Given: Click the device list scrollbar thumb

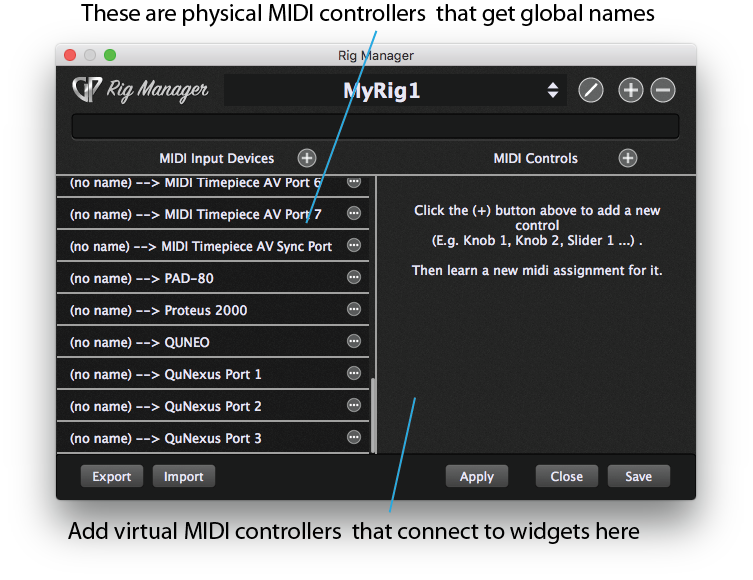Looking at the screenshot, I should pyautogui.click(x=374, y=415).
